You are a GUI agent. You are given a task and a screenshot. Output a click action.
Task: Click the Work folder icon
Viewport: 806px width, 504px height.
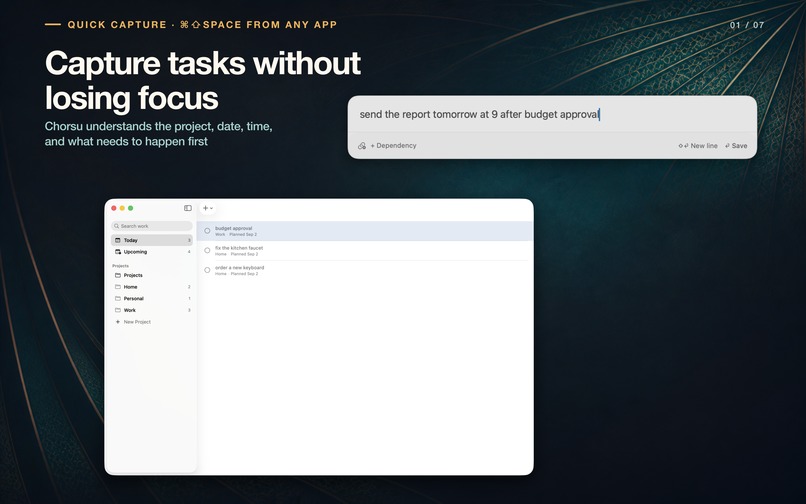pyautogui.click(x=118, y=310)
